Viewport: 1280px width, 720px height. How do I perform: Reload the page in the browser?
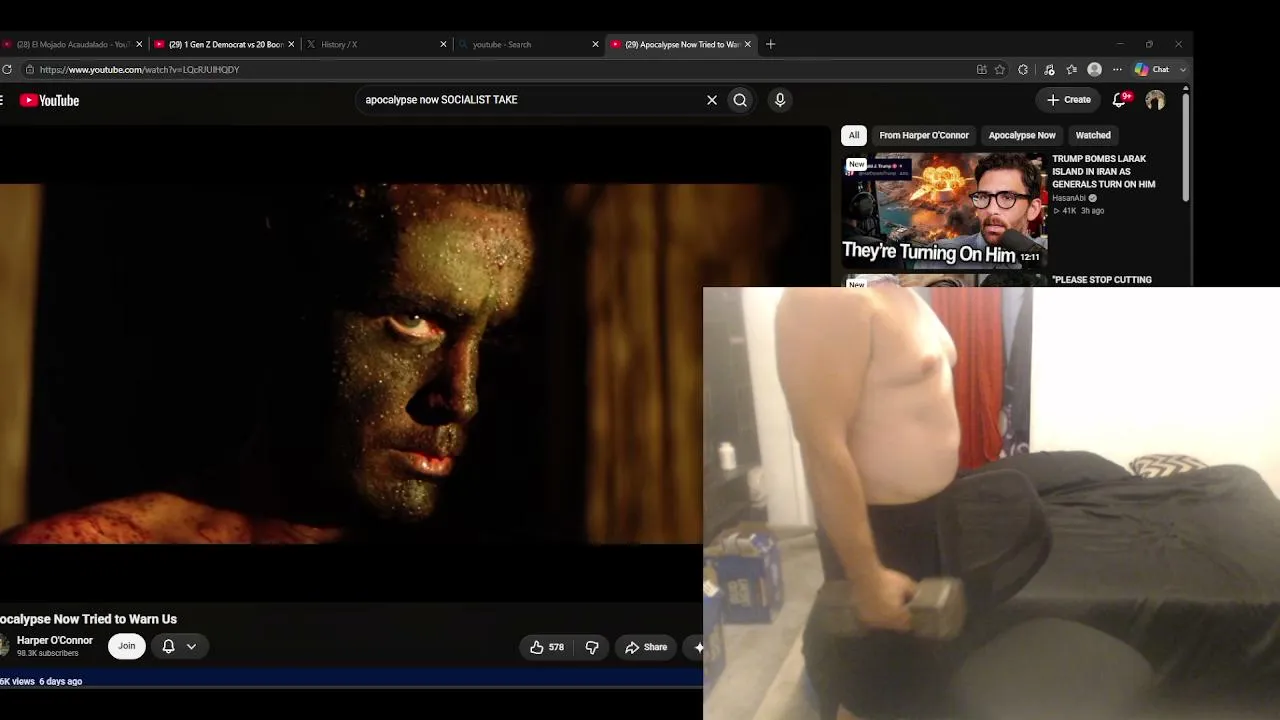(7, 70)
